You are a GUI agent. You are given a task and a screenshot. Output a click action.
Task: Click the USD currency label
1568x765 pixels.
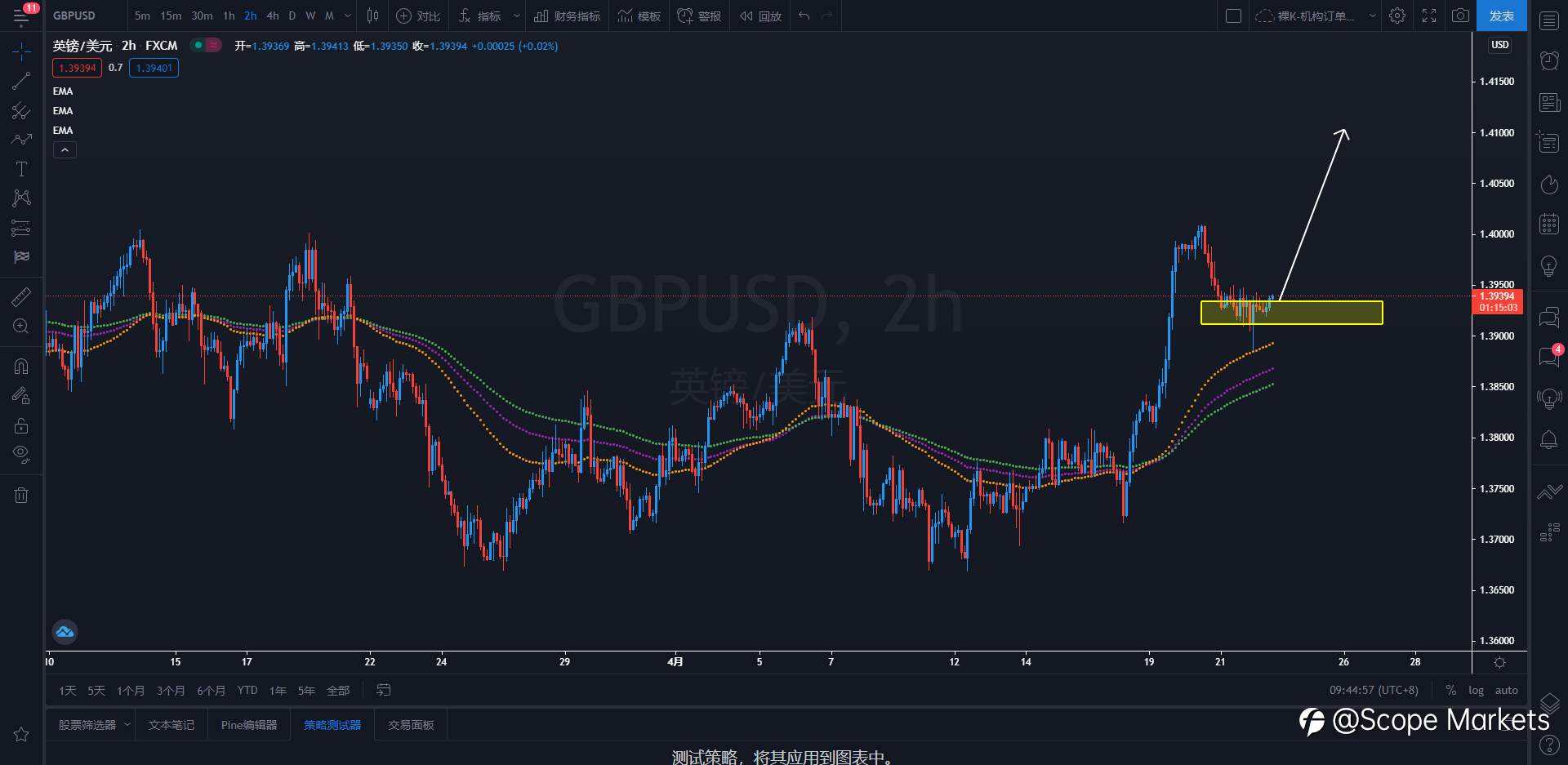(1500, 45)
